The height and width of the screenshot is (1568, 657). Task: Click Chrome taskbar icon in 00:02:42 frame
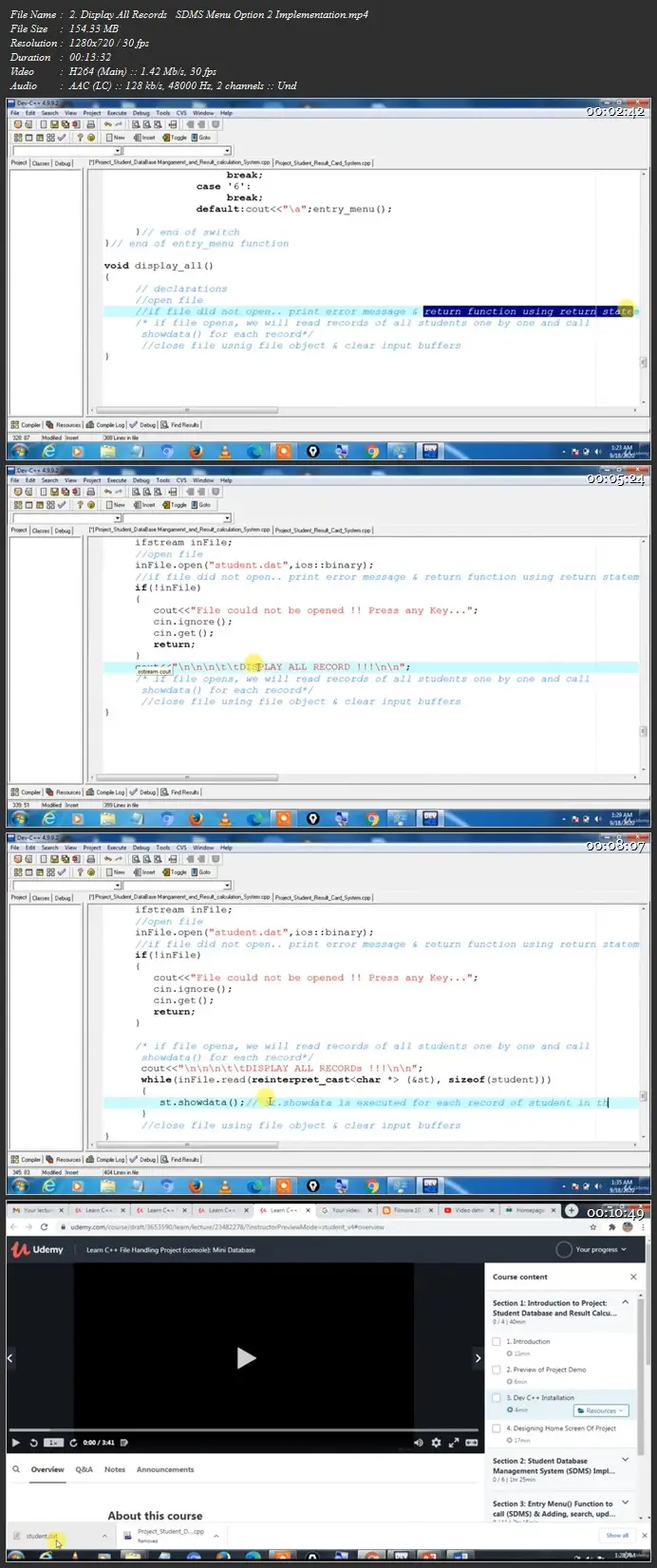(372, 451)
